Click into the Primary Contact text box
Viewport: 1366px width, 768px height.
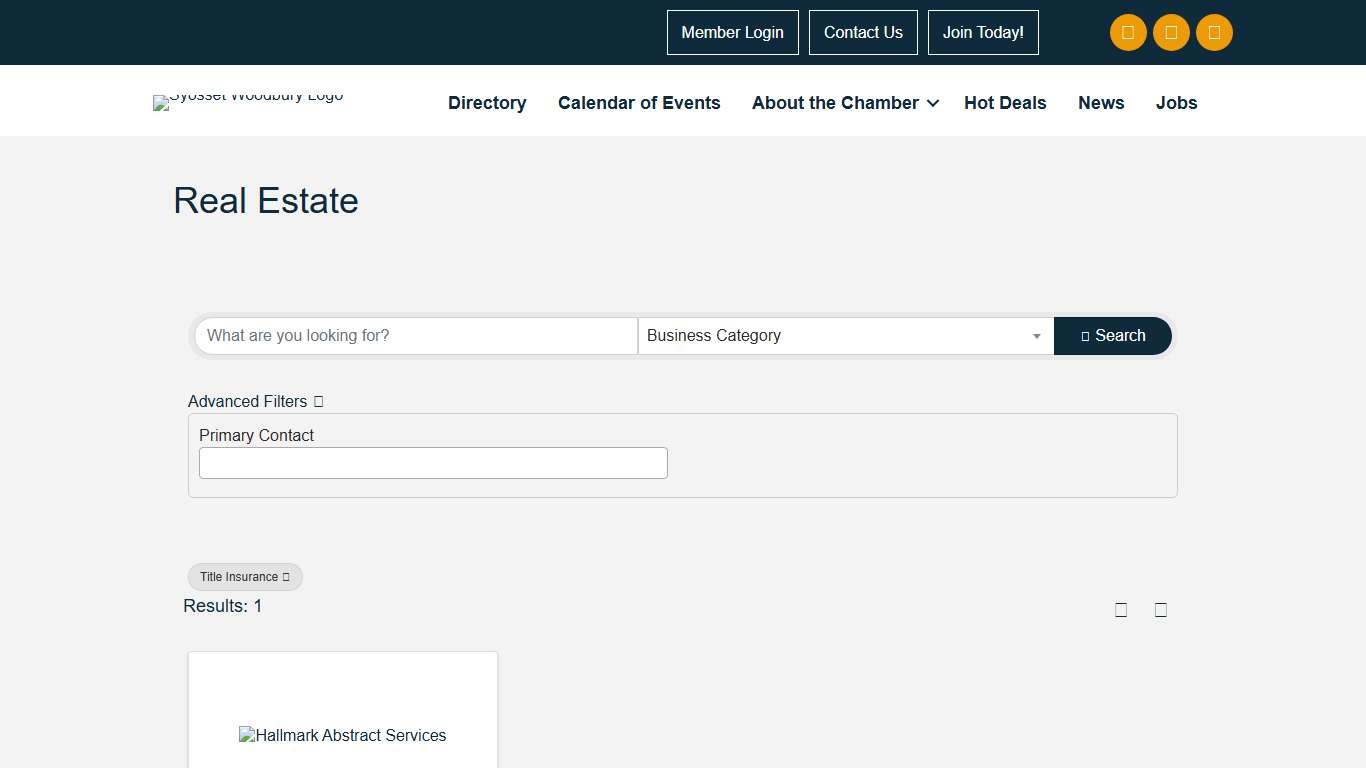[433, 463]
